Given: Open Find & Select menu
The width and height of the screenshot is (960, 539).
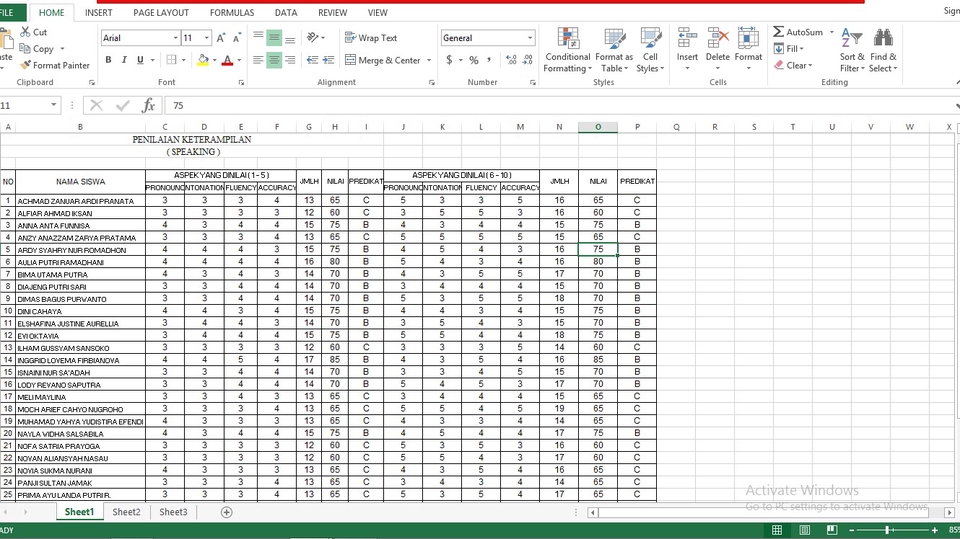Looking at the screenshot, I should (x=883, y=50).
